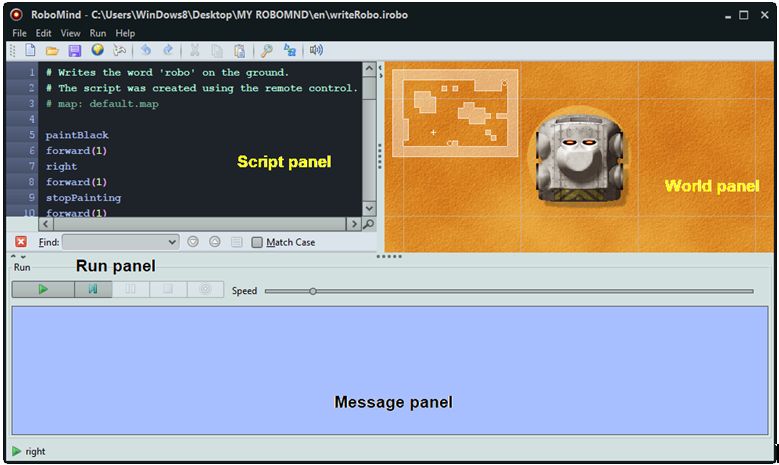Click the scroll-right arrow under the script

coord(353,224)
